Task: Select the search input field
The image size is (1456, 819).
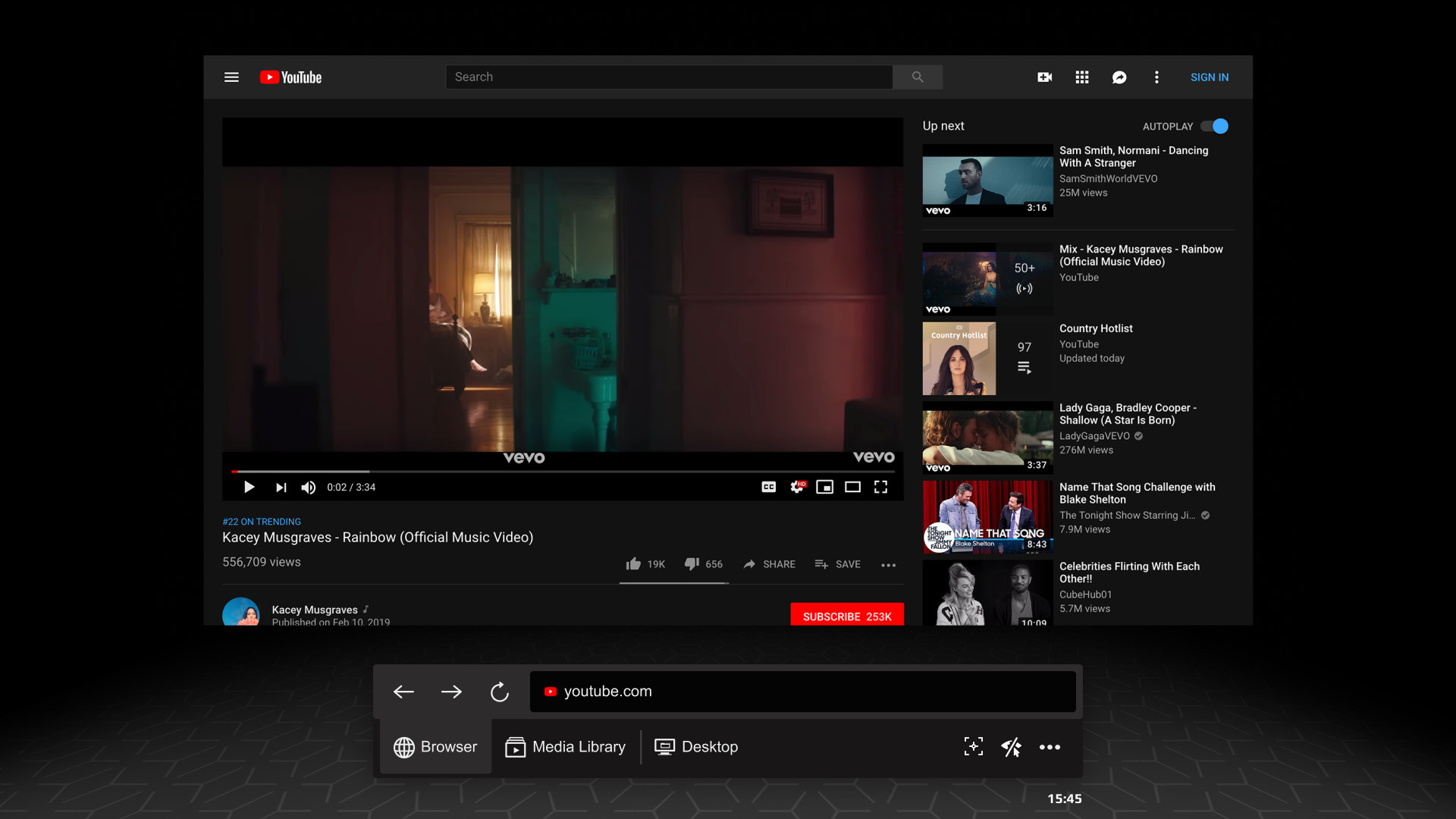Action: [670, 77]
